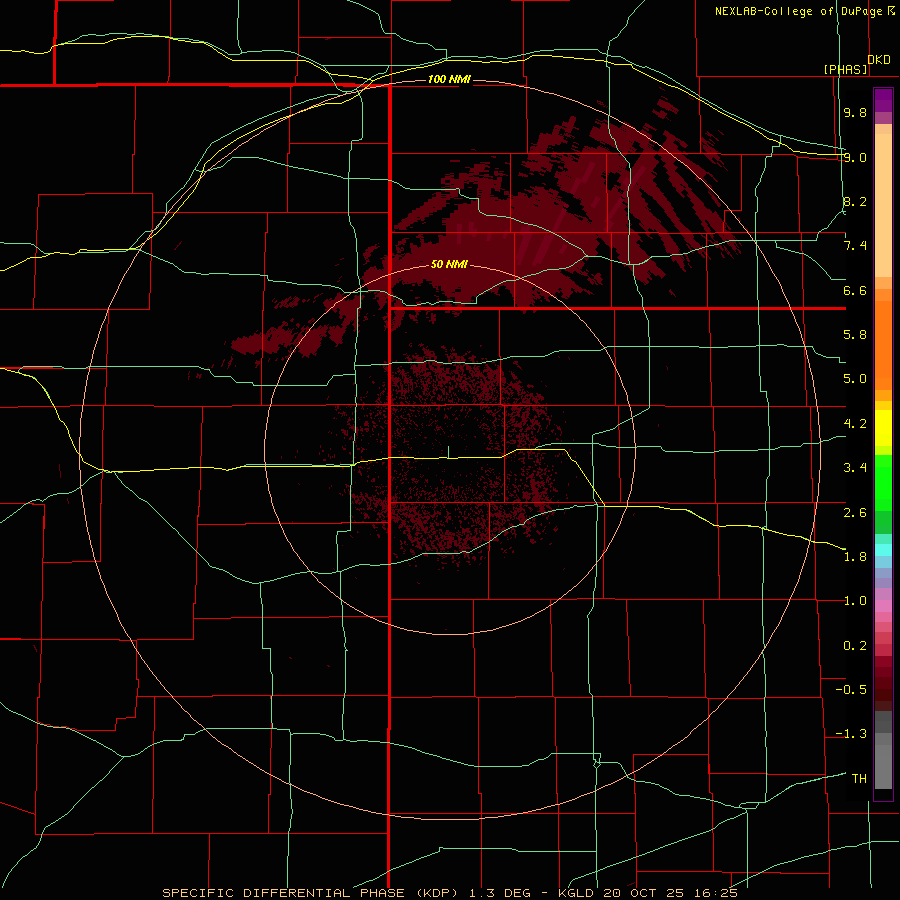The height and width of the screenshot is (900, 900).
Task: Click the 2.6 color scale value
Action: click(x=855, y=512)
